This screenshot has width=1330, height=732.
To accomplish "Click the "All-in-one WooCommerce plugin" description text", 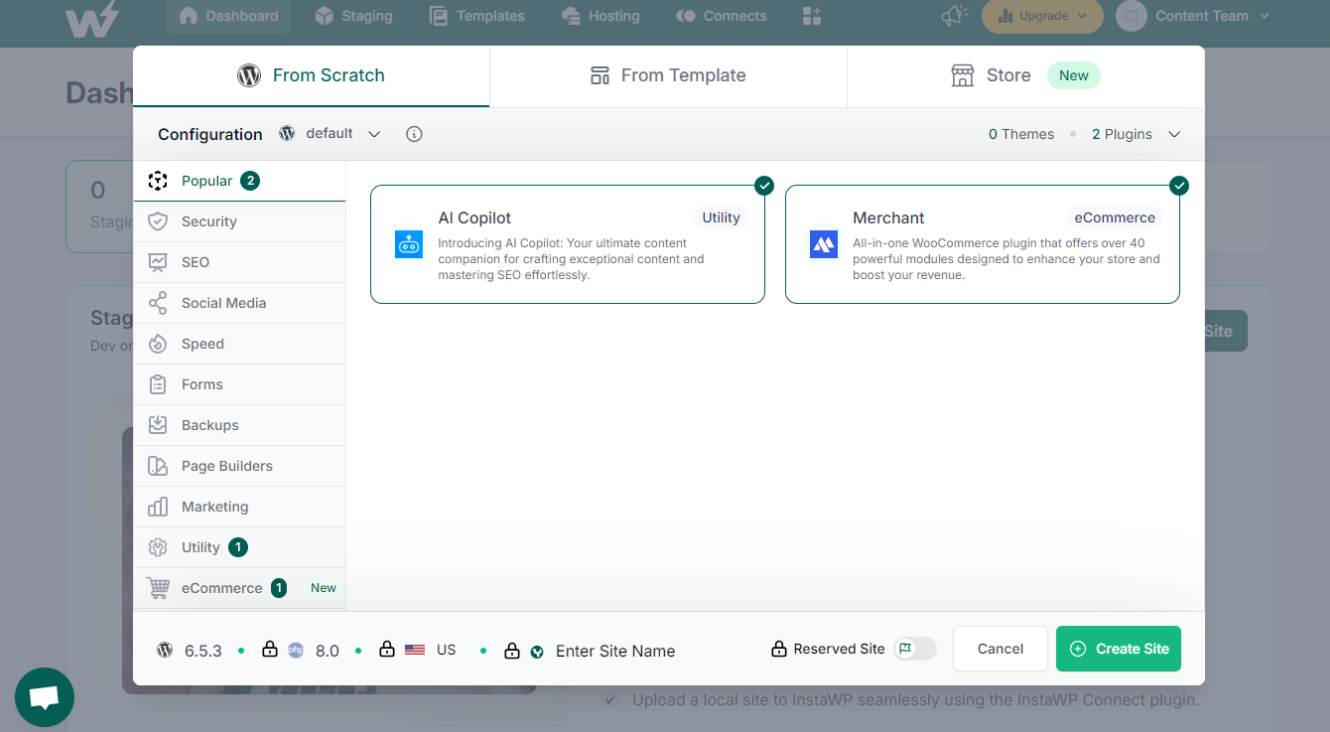I will 1006,259.
